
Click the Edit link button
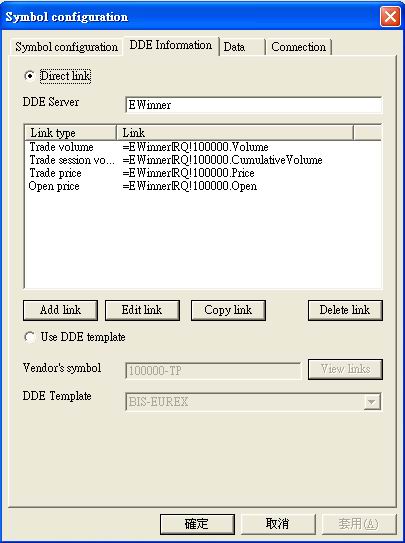point(142,310)
